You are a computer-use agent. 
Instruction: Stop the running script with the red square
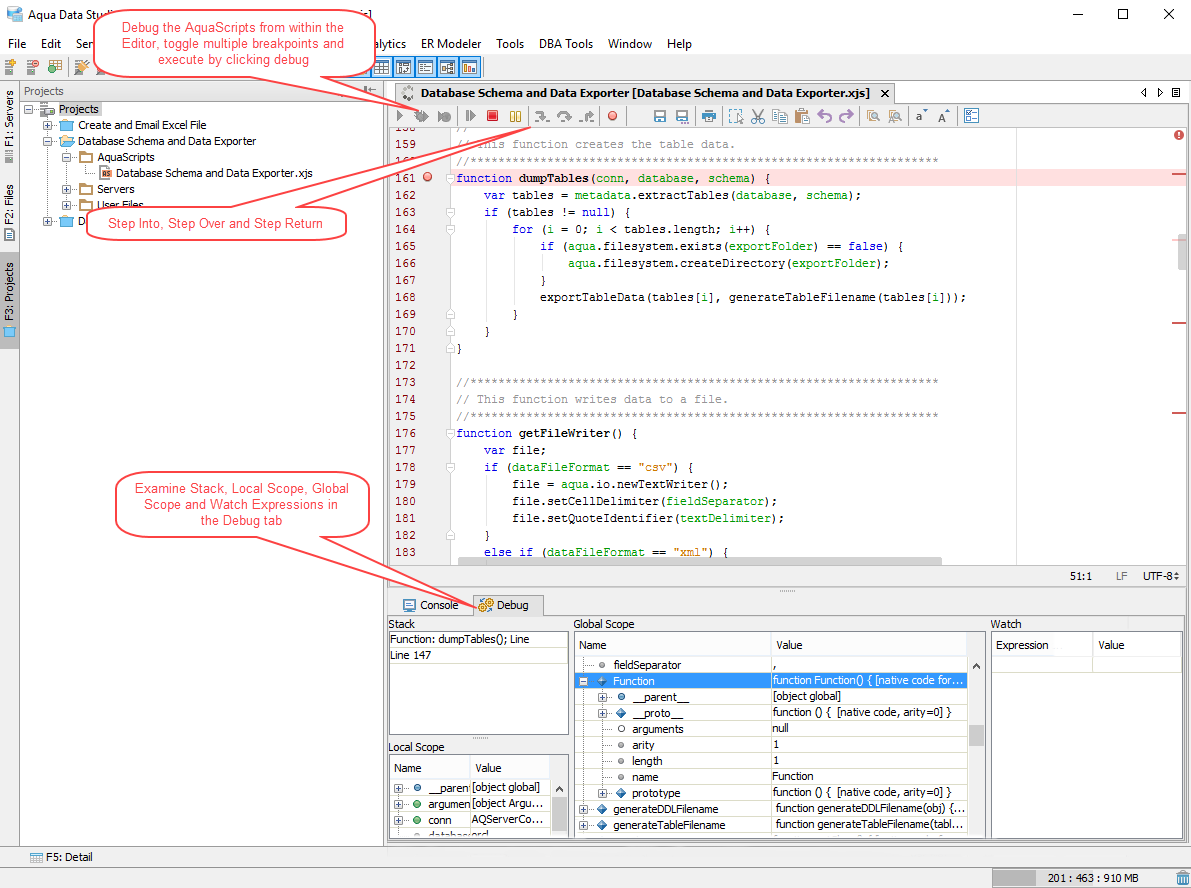[x=492, y=116]
